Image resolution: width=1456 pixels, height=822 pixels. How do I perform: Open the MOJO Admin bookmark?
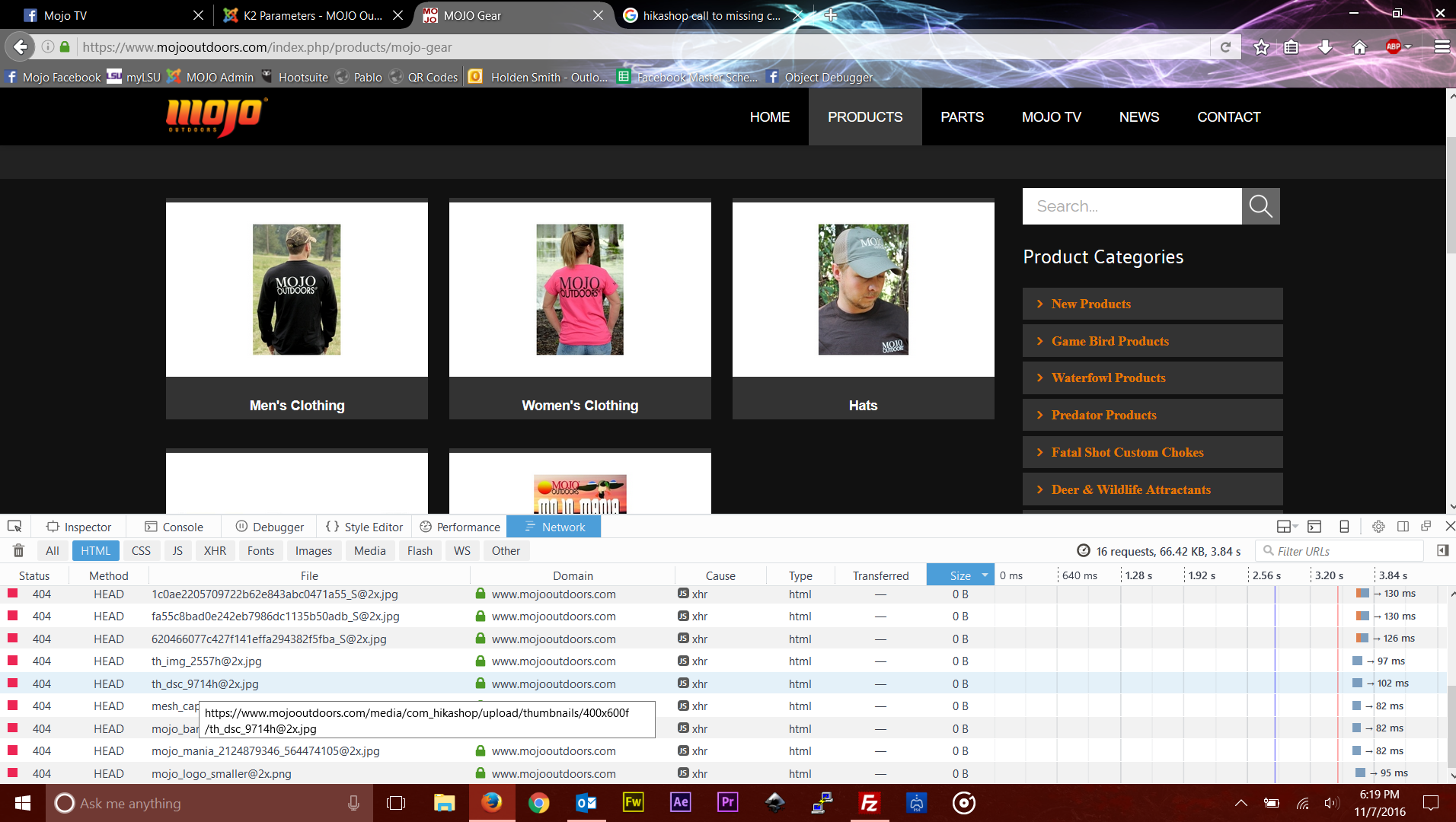click(x=210, y=77)
